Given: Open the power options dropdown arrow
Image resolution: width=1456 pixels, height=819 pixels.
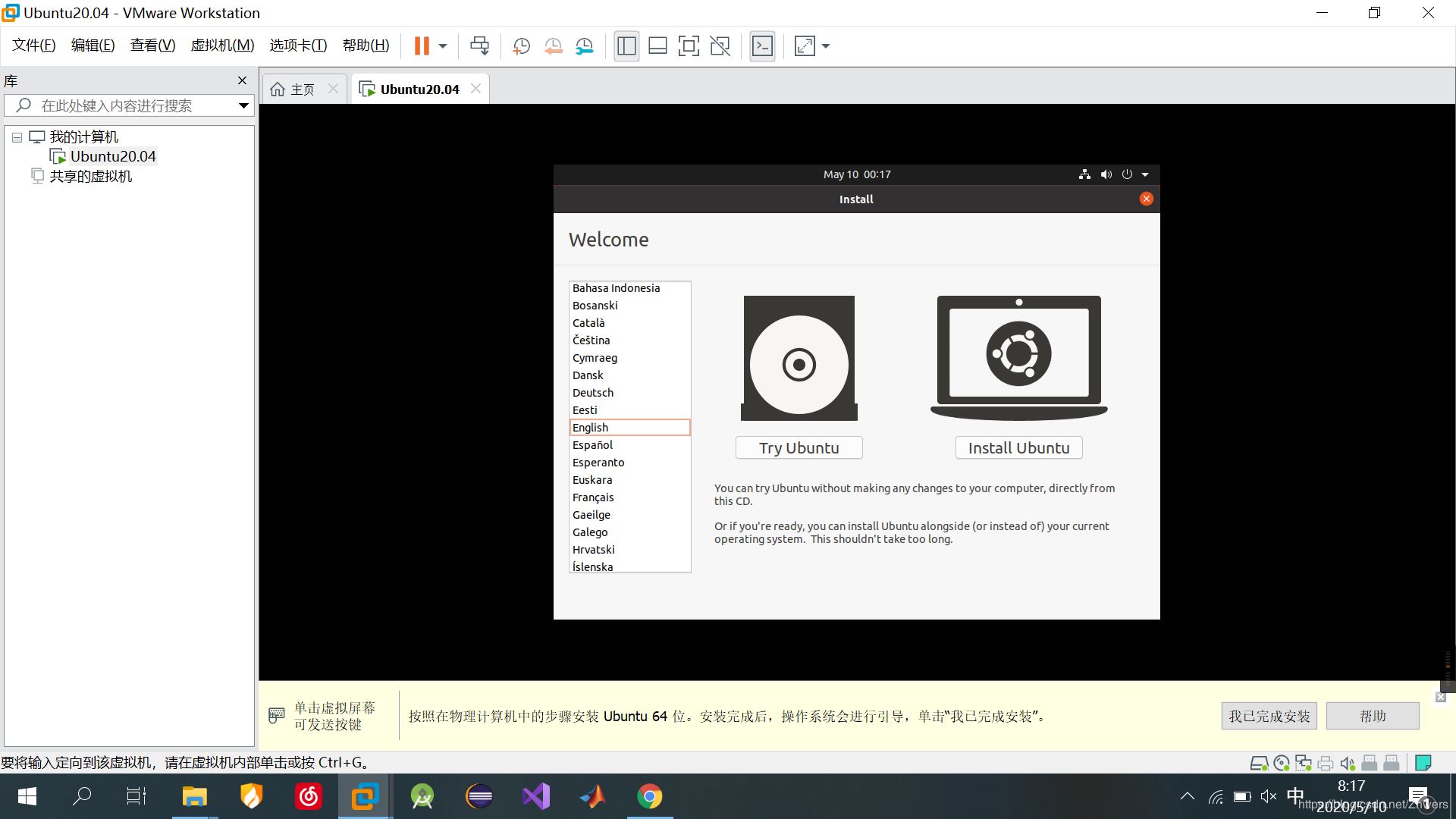Looking at the screenshot, I should click(443, 46).
